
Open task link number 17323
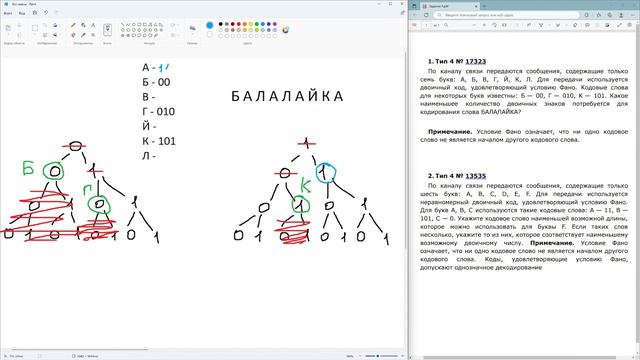[476, 61]
